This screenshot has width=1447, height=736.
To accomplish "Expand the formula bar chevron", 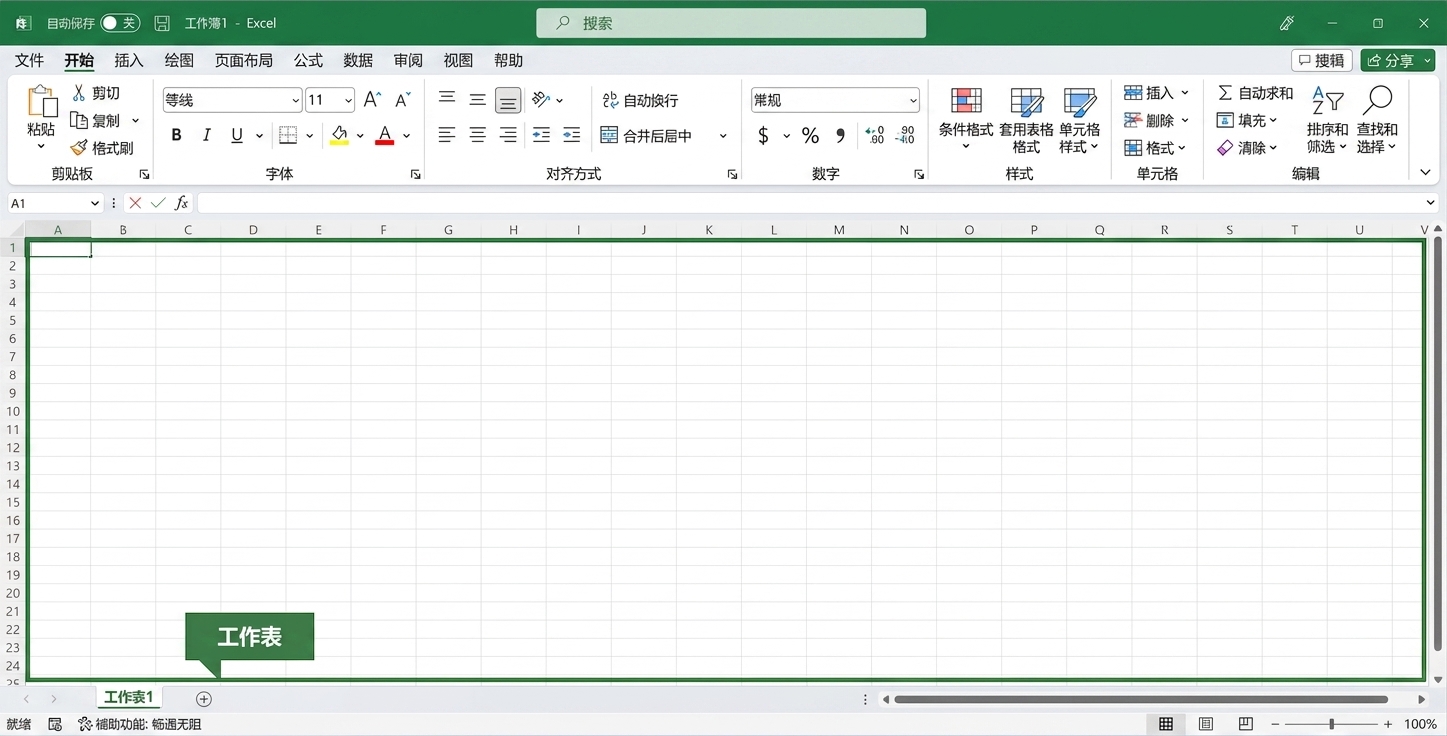I will [x=1430, y=203].
